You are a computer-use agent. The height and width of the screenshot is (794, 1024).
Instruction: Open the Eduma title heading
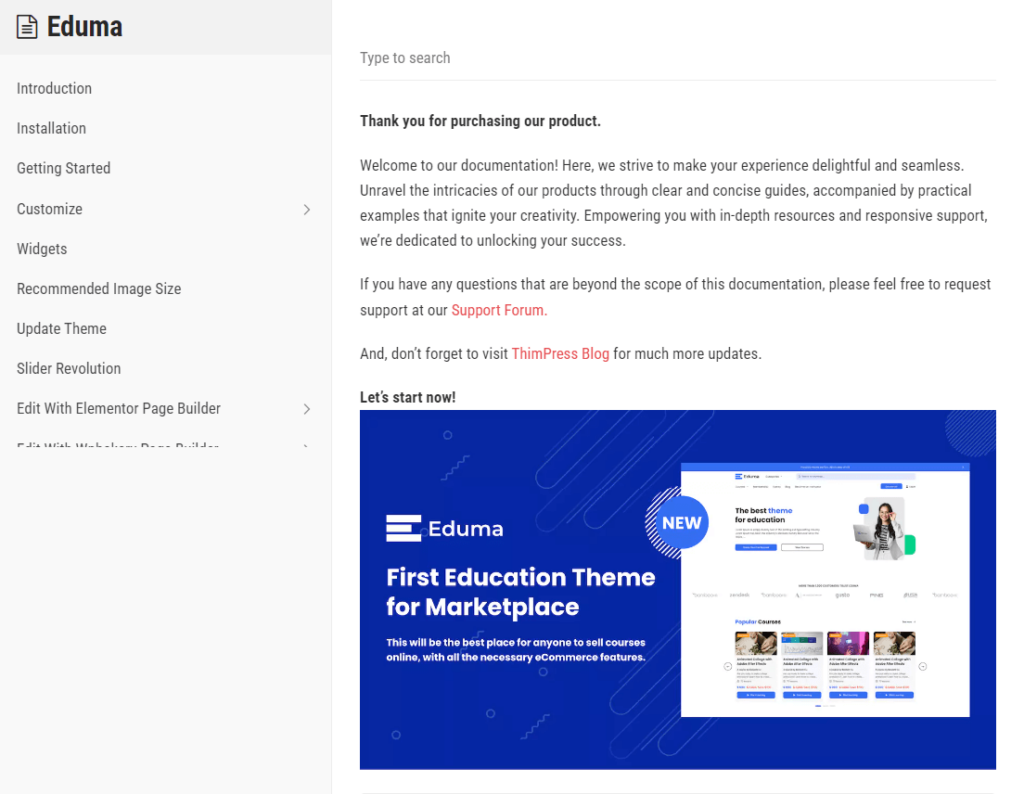coord(84,27)
